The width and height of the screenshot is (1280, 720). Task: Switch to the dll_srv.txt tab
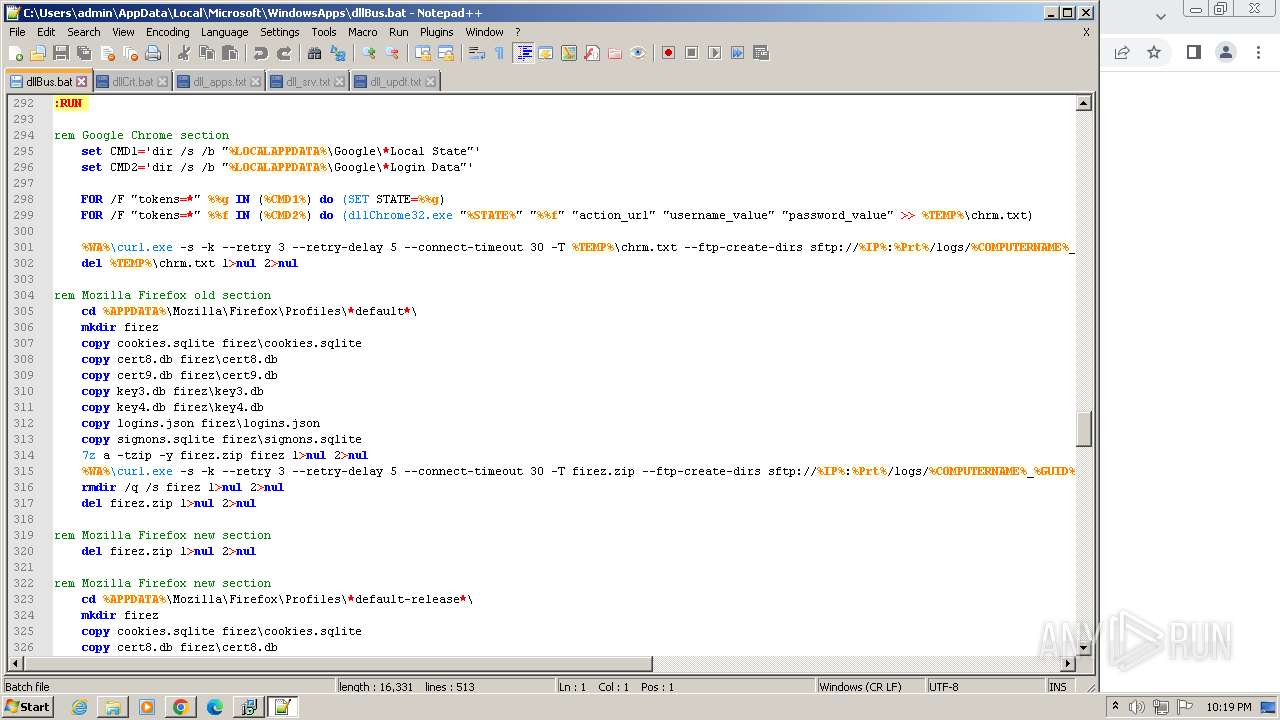click(308, 82)
